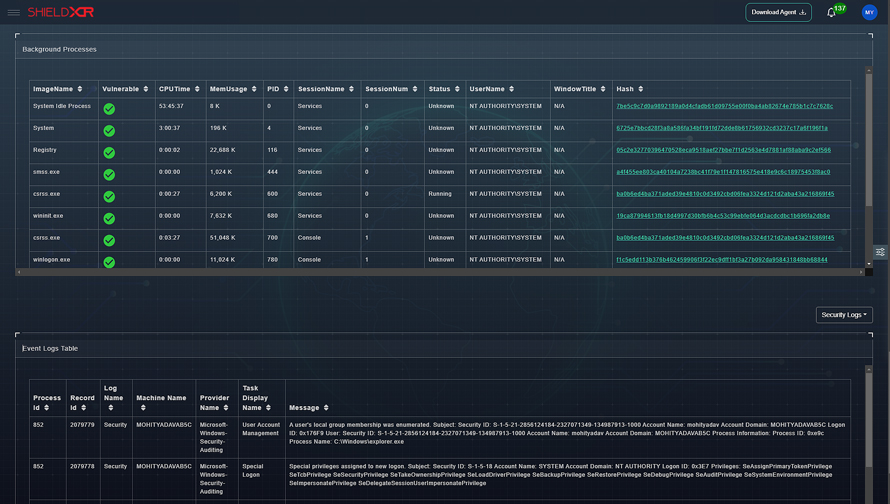Click horizontal scrollbar under processes table

(x=440, y=272)
